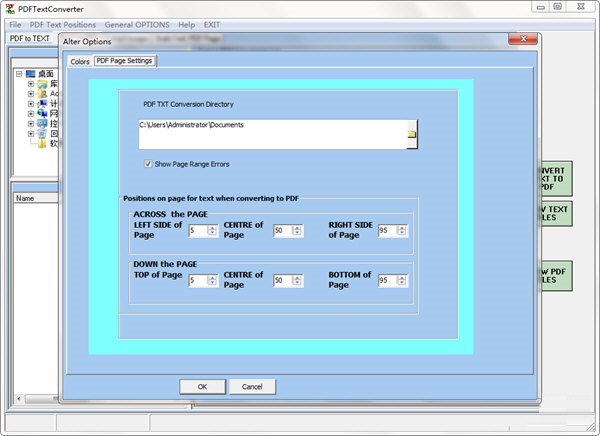Click the BOTTOM of Page spinner arrows

[402, 280]
